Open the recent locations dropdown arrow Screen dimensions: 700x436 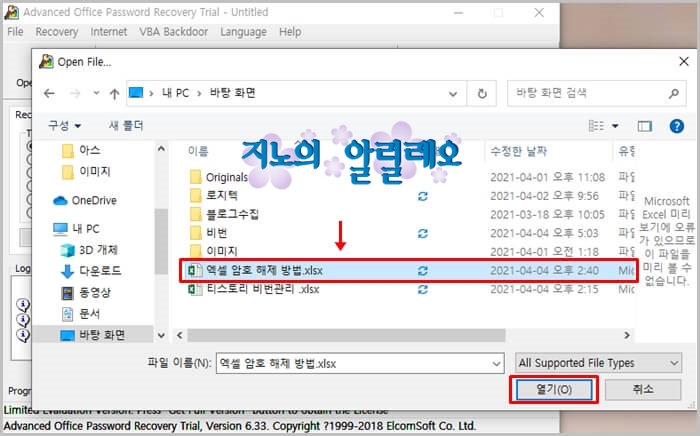(96, 93)
